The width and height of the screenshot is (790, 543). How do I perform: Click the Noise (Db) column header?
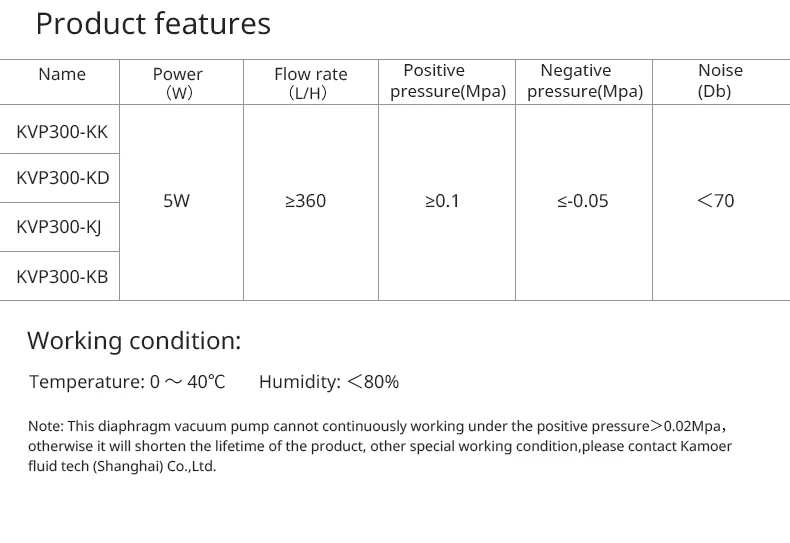tap(719, 81)
